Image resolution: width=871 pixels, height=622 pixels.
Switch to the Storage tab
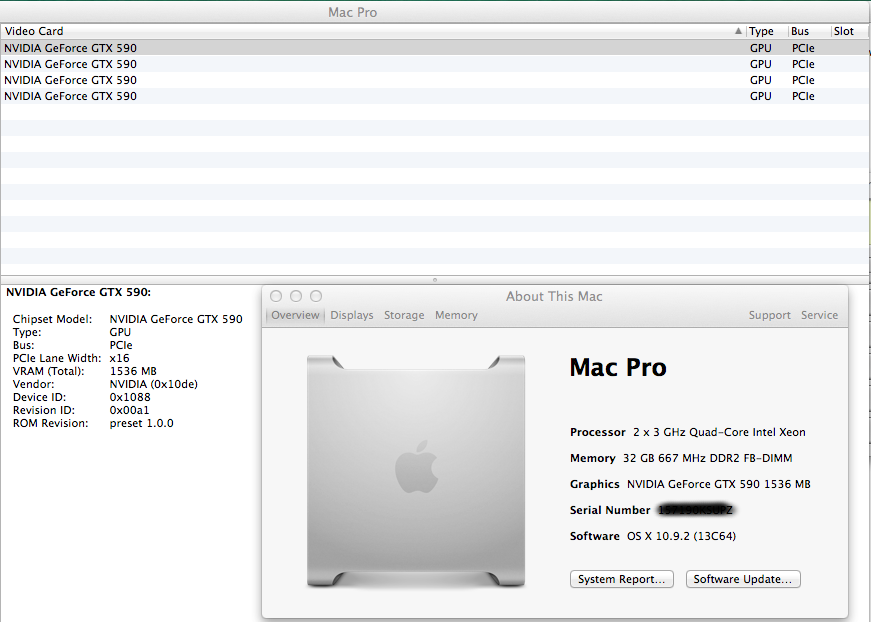click(404, 315)
